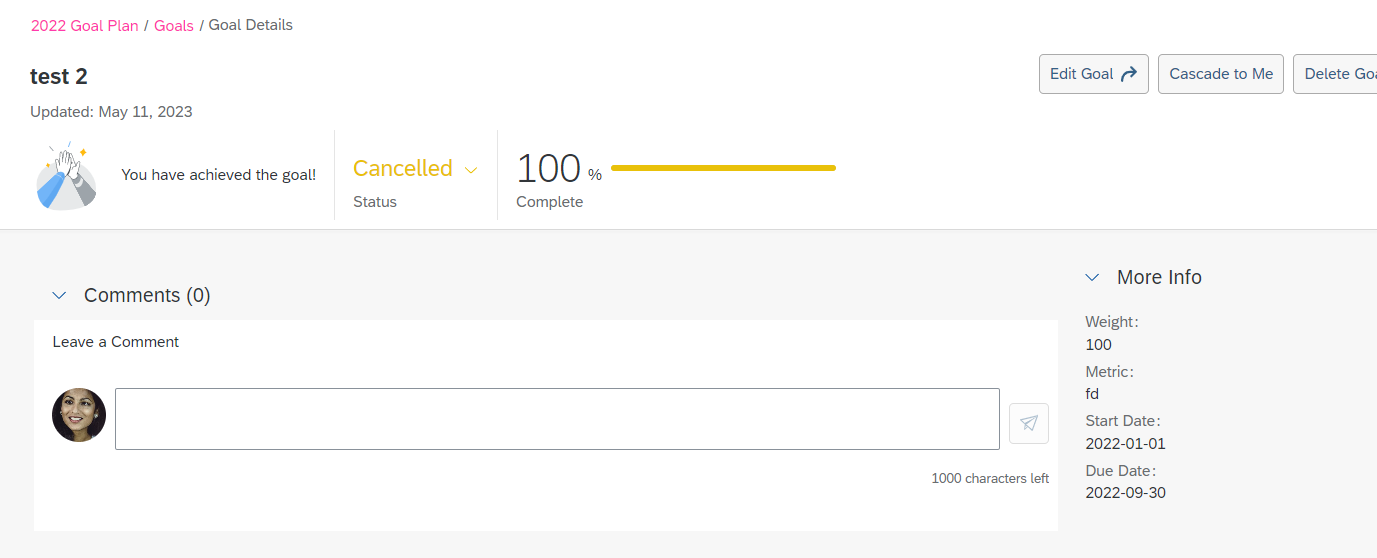Collapse the More Info panel chevron
This screenshot has height=558, width=1377.
pyautogui.click(x=1093, y=278)
